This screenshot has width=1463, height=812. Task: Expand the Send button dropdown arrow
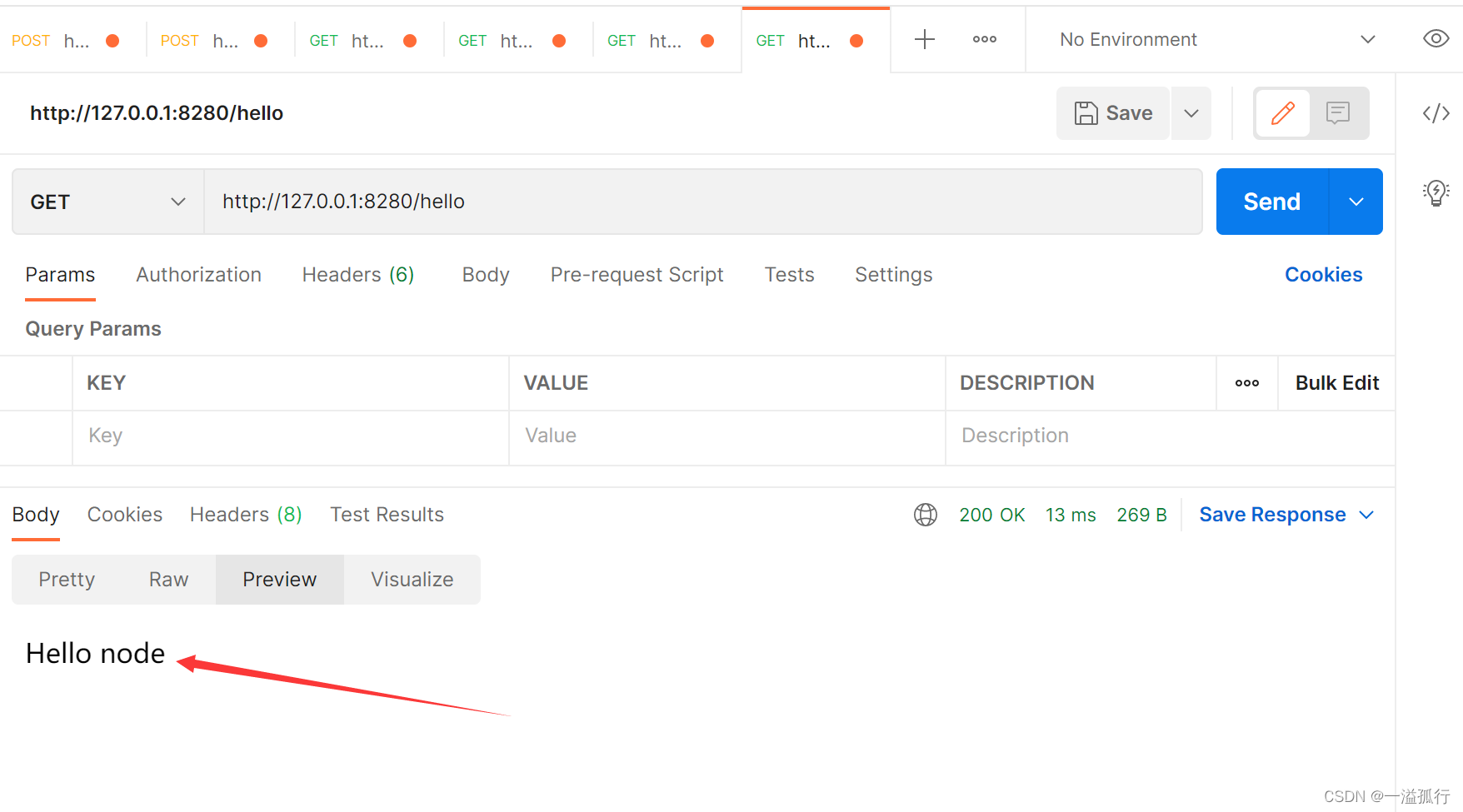(x=1356, y=202)
